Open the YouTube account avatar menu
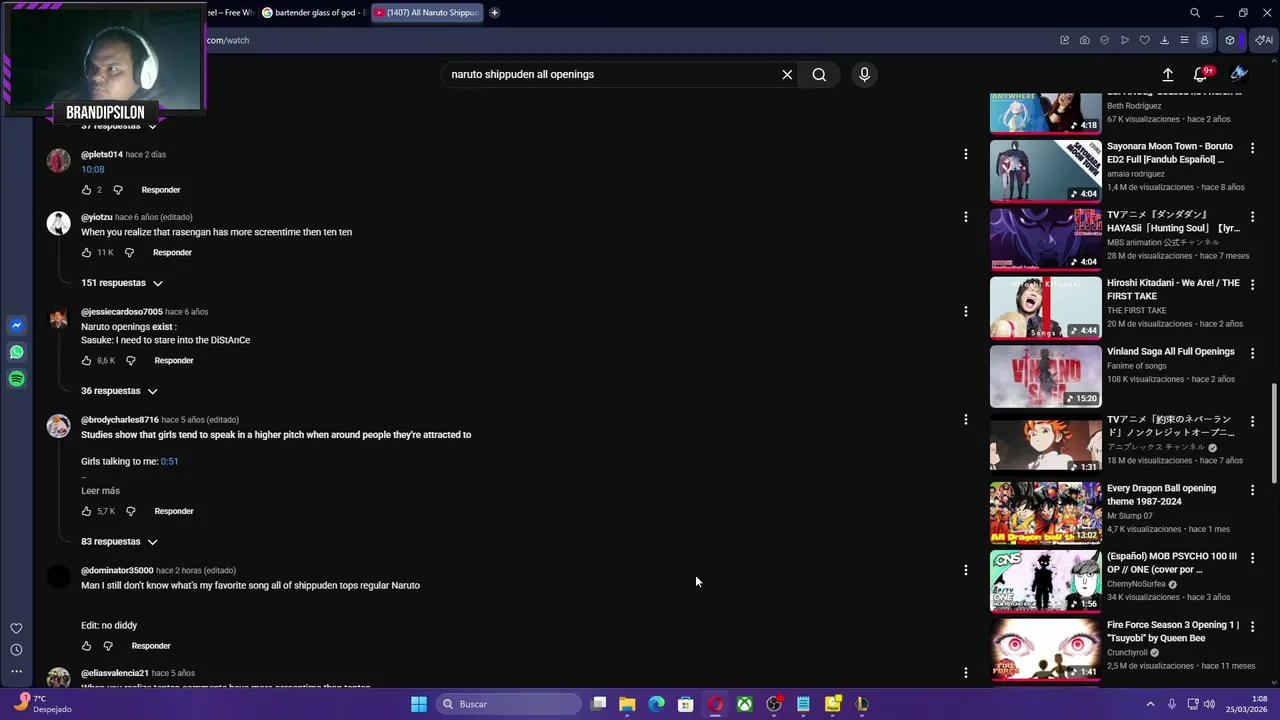The height and width of the screenshot is (720, 1280). 1239,73
